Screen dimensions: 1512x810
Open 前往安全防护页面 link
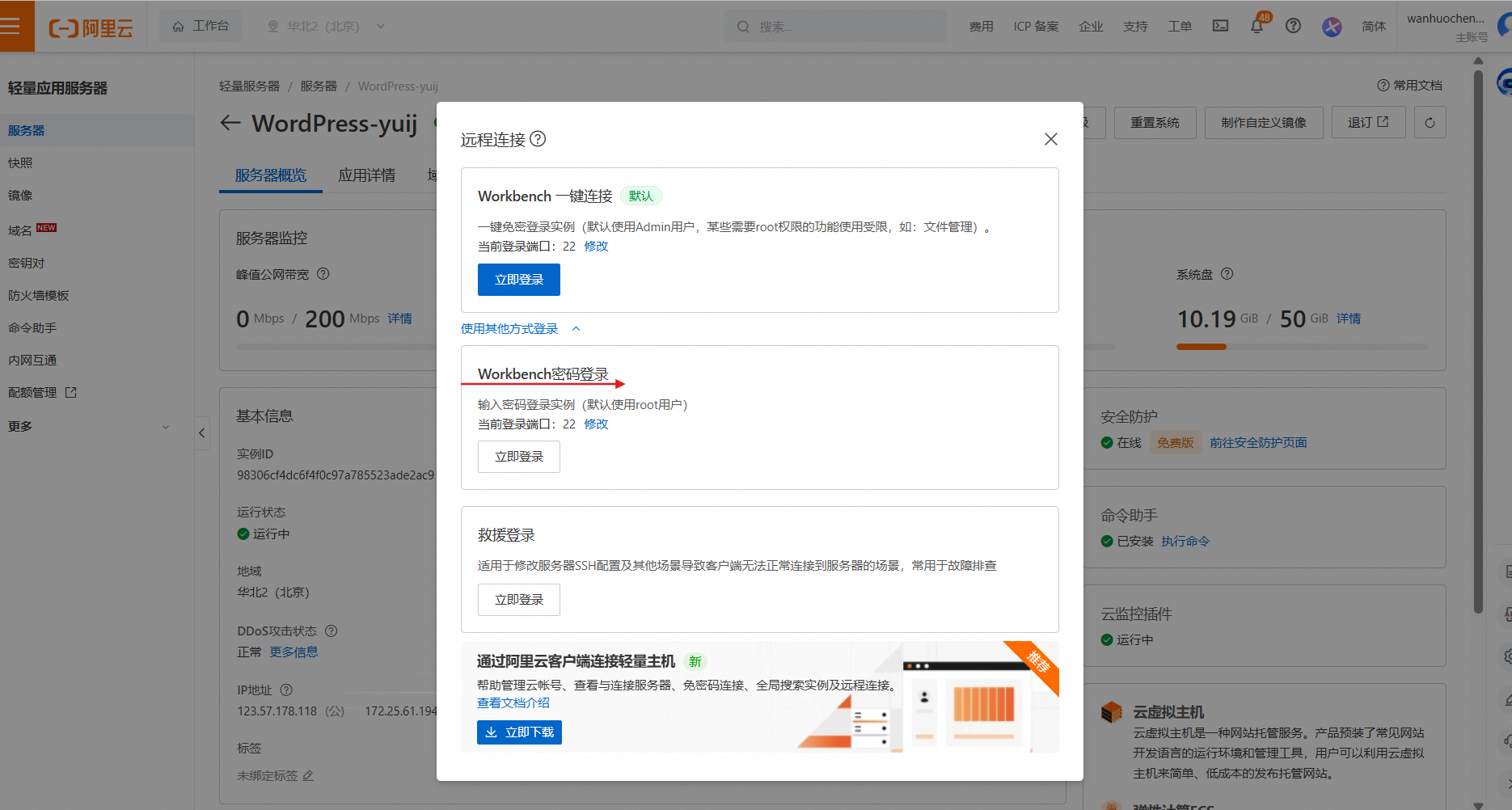tap(1258, 443)
